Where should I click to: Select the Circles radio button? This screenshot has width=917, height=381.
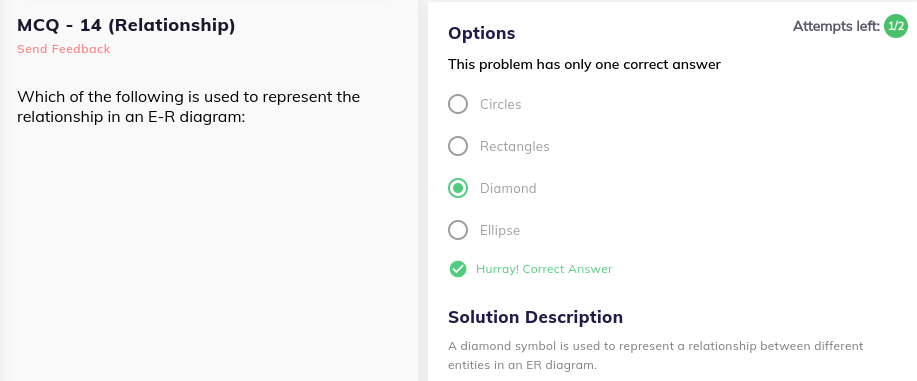point(458,104)
